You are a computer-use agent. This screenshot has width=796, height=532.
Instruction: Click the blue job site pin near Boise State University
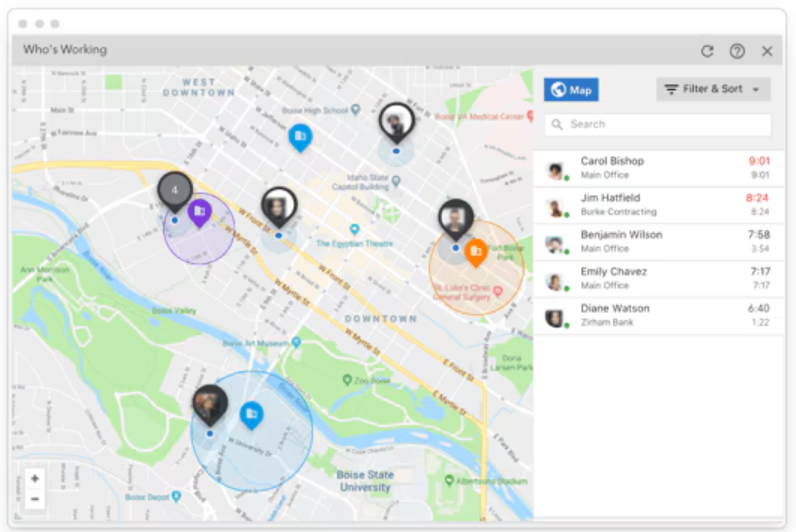pos(252,414)
